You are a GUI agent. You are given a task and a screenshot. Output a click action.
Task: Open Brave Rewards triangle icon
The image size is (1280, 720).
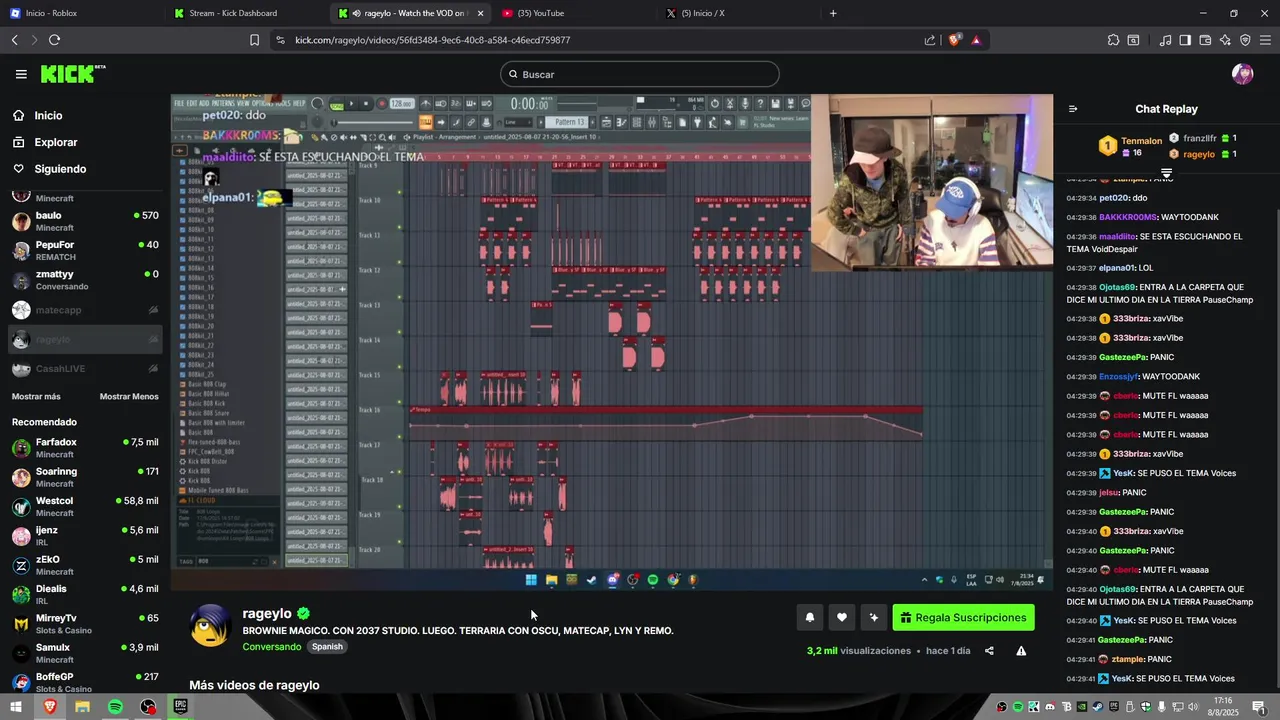[x=976, y=40]
